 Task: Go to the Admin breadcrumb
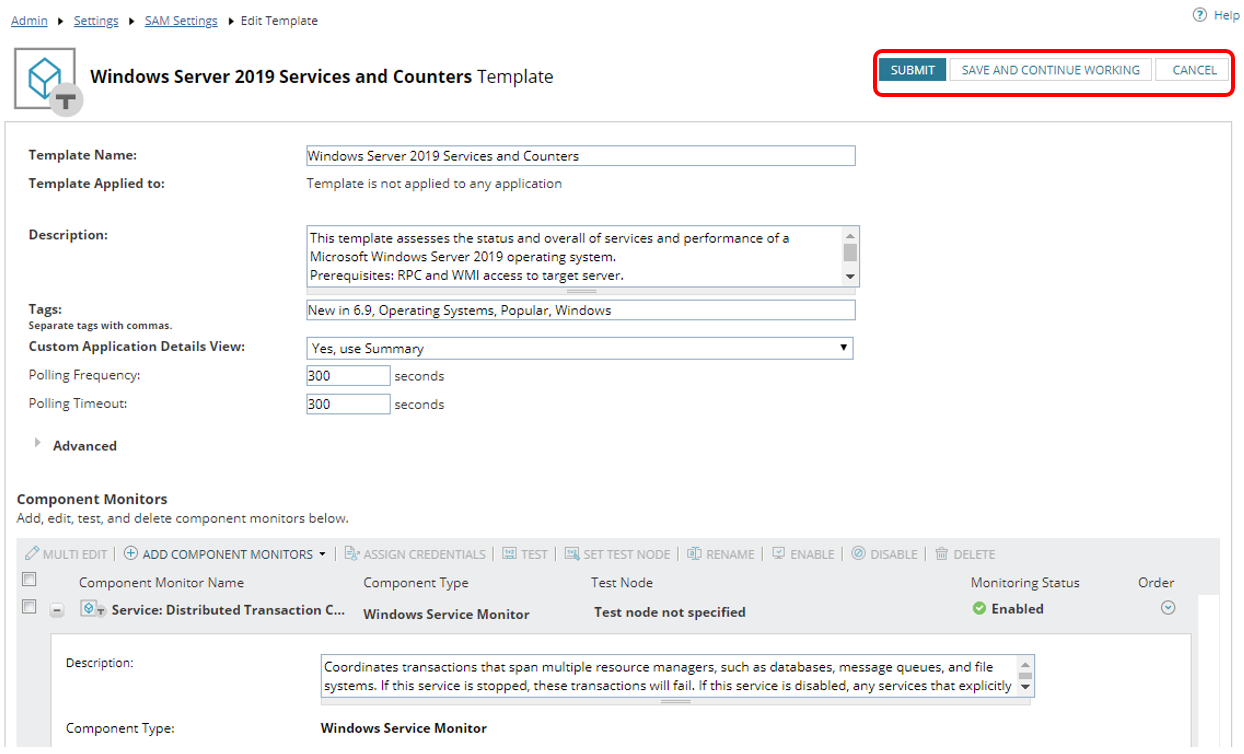coord(29,20)
